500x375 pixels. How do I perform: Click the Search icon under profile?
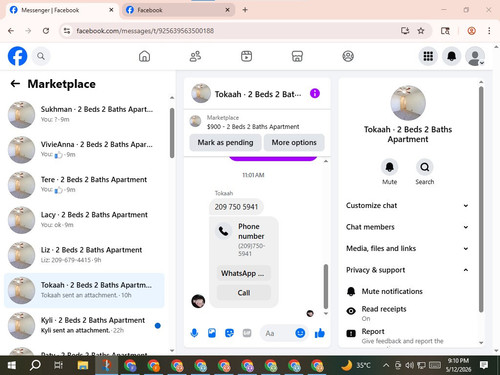(425, 167)
